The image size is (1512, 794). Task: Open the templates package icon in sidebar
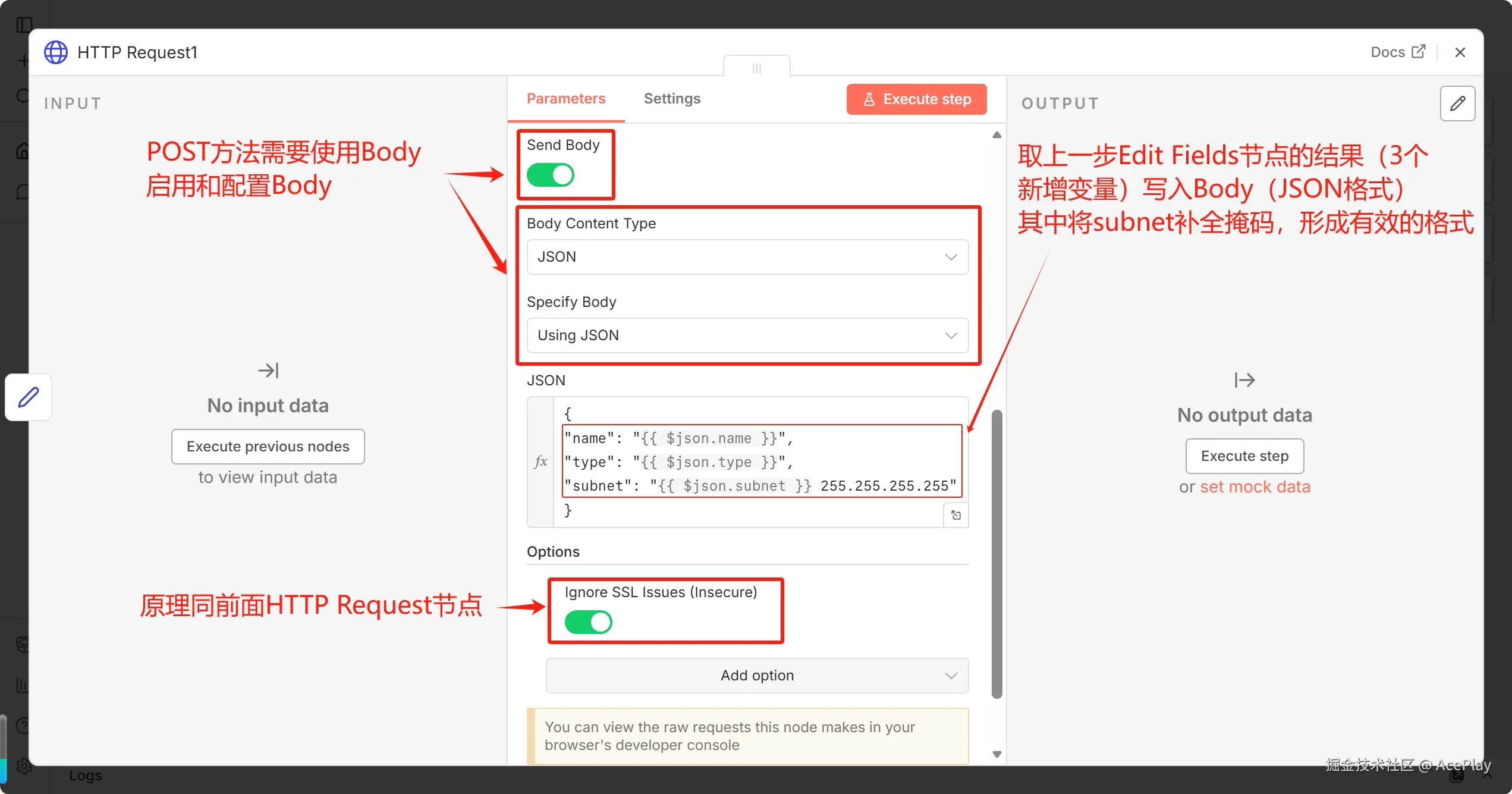click(23, 644)
